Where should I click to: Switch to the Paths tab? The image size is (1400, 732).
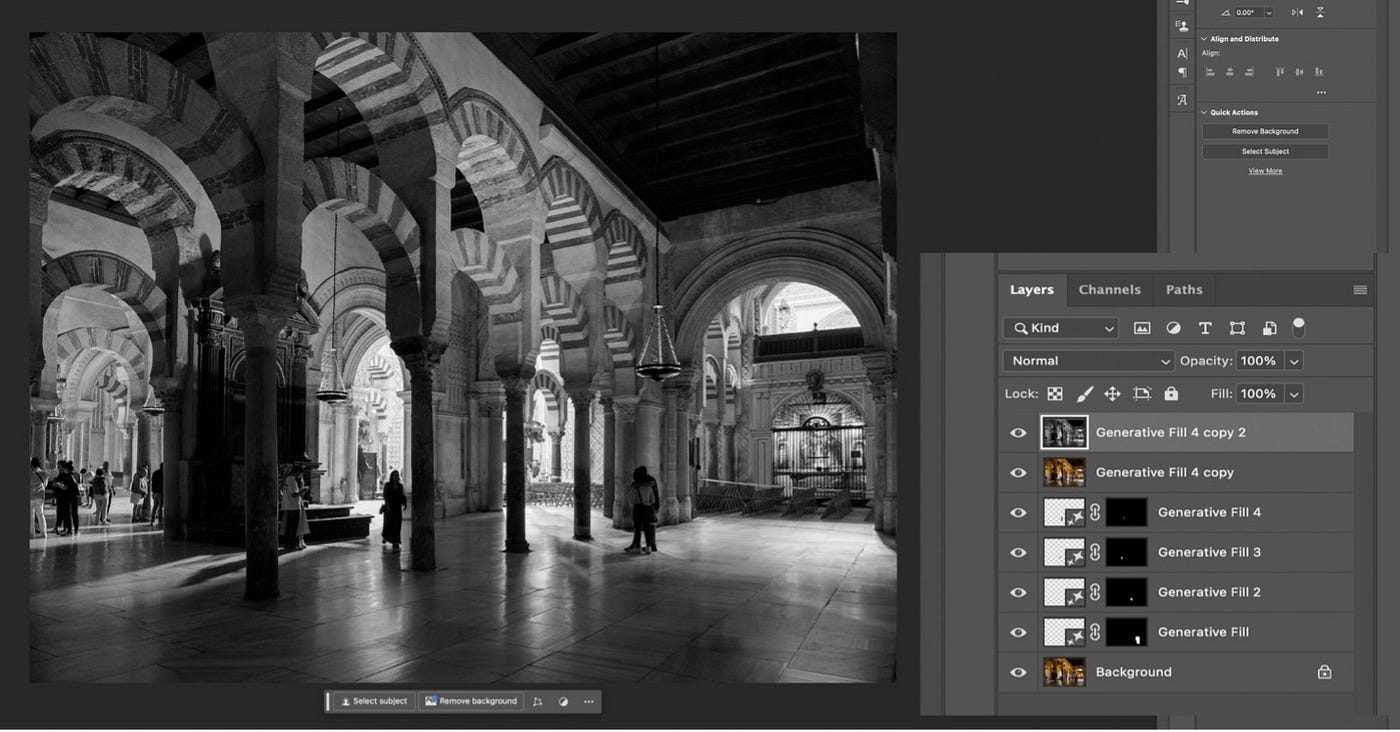[1184, 290]
